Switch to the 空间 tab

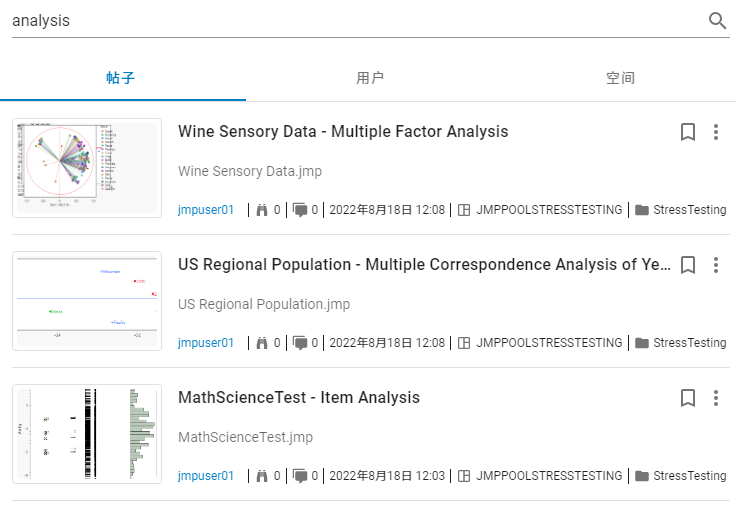tap(620, 78)
